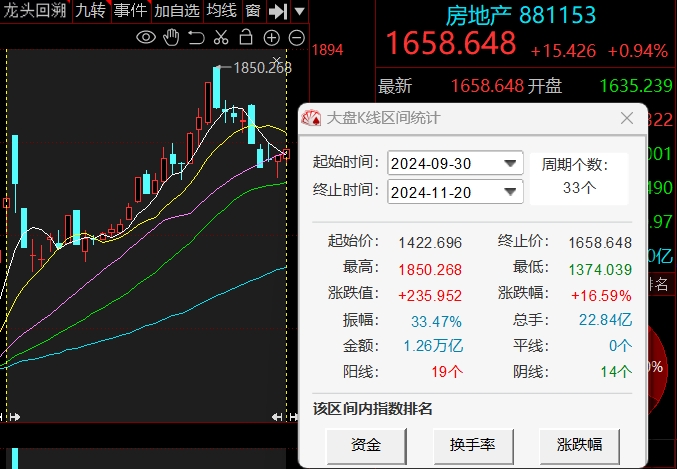Screen dimensions: 677x469
Task: Toggle the chart lock icon
Action: (x=246, y=38)
